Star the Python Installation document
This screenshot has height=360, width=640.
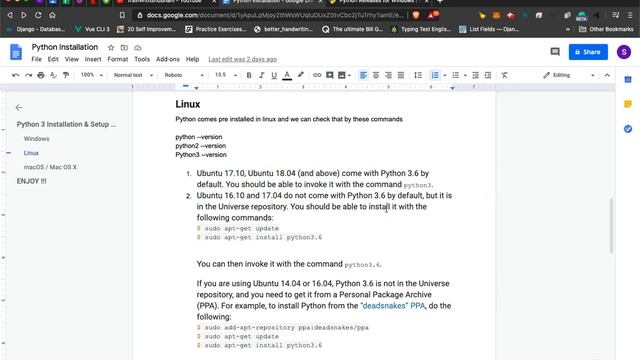(111, 47)
